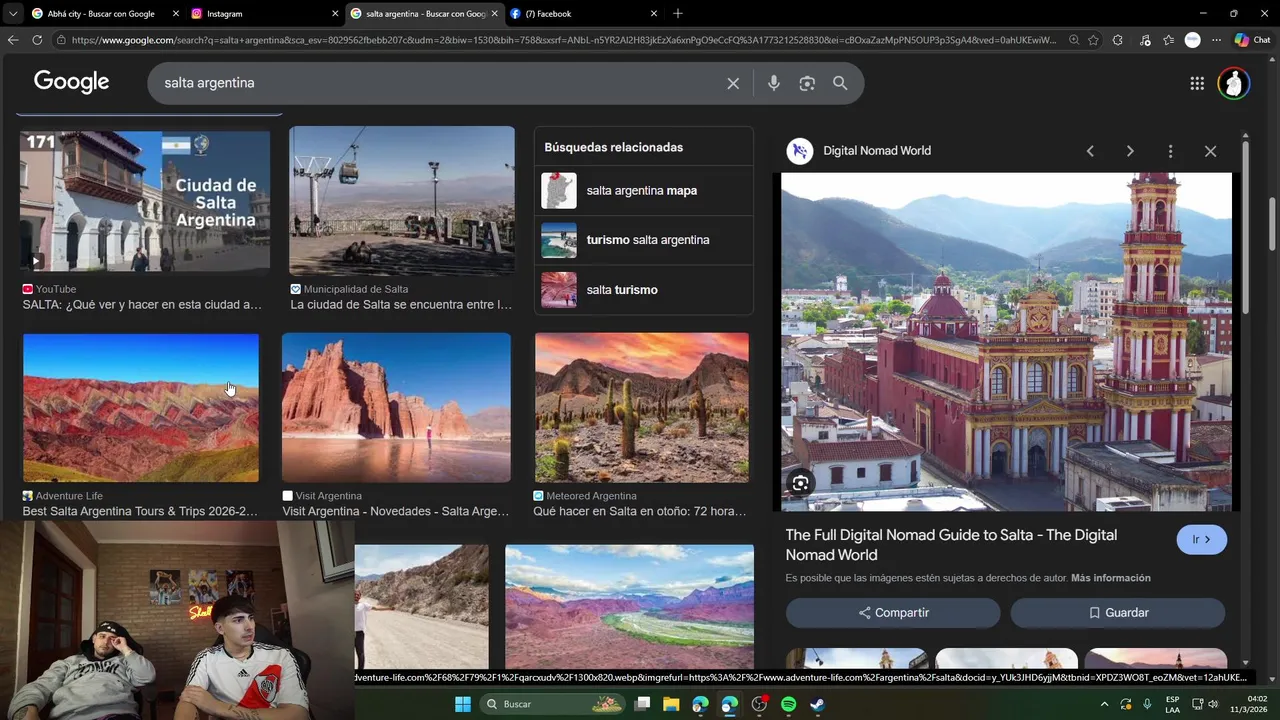Open SALTA: ¿Qué ver y hacer link
This screenshot has width=1280, height=720.
tap(142, 305)
